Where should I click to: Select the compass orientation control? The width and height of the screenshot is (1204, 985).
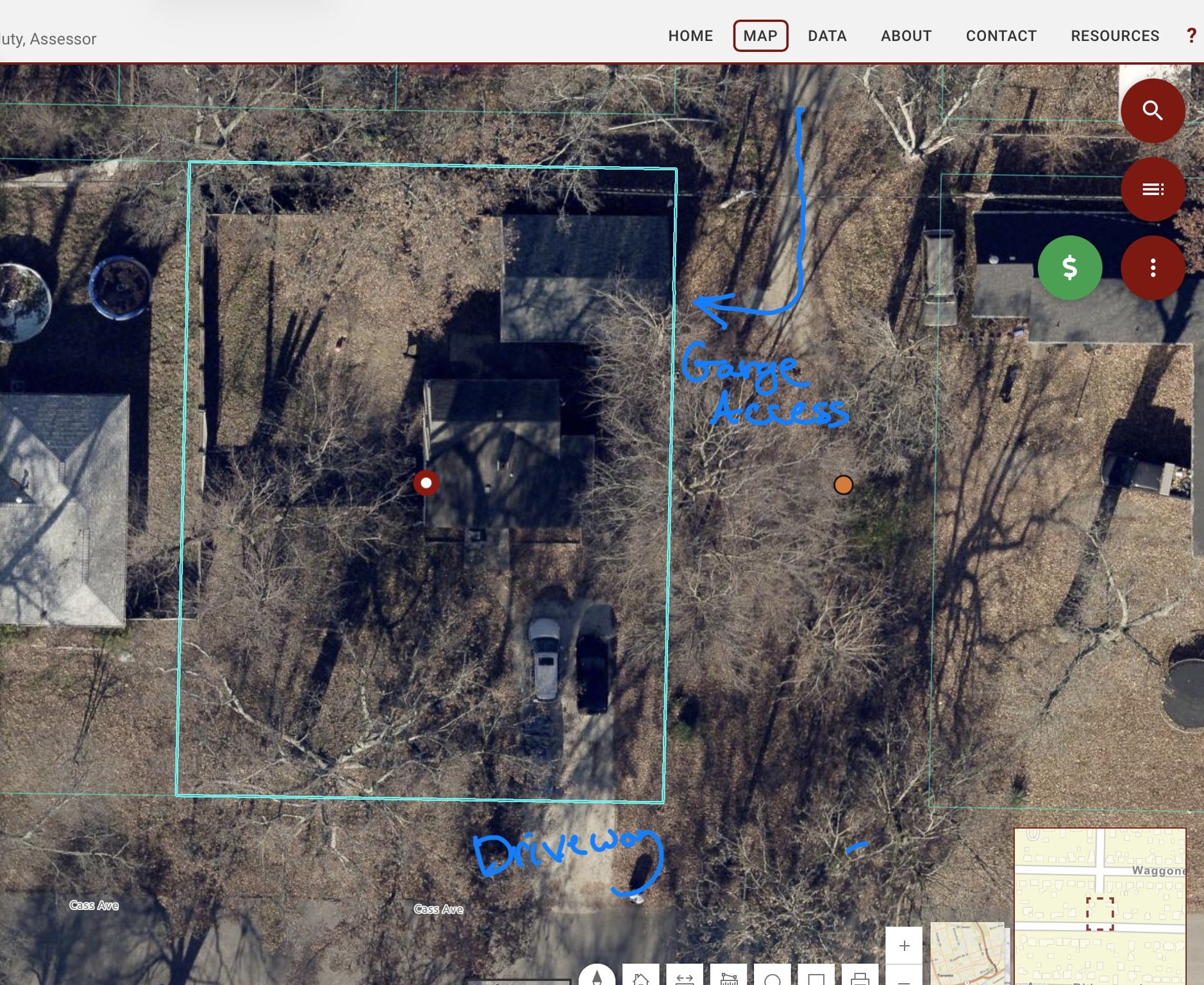(x=599, y=977)
